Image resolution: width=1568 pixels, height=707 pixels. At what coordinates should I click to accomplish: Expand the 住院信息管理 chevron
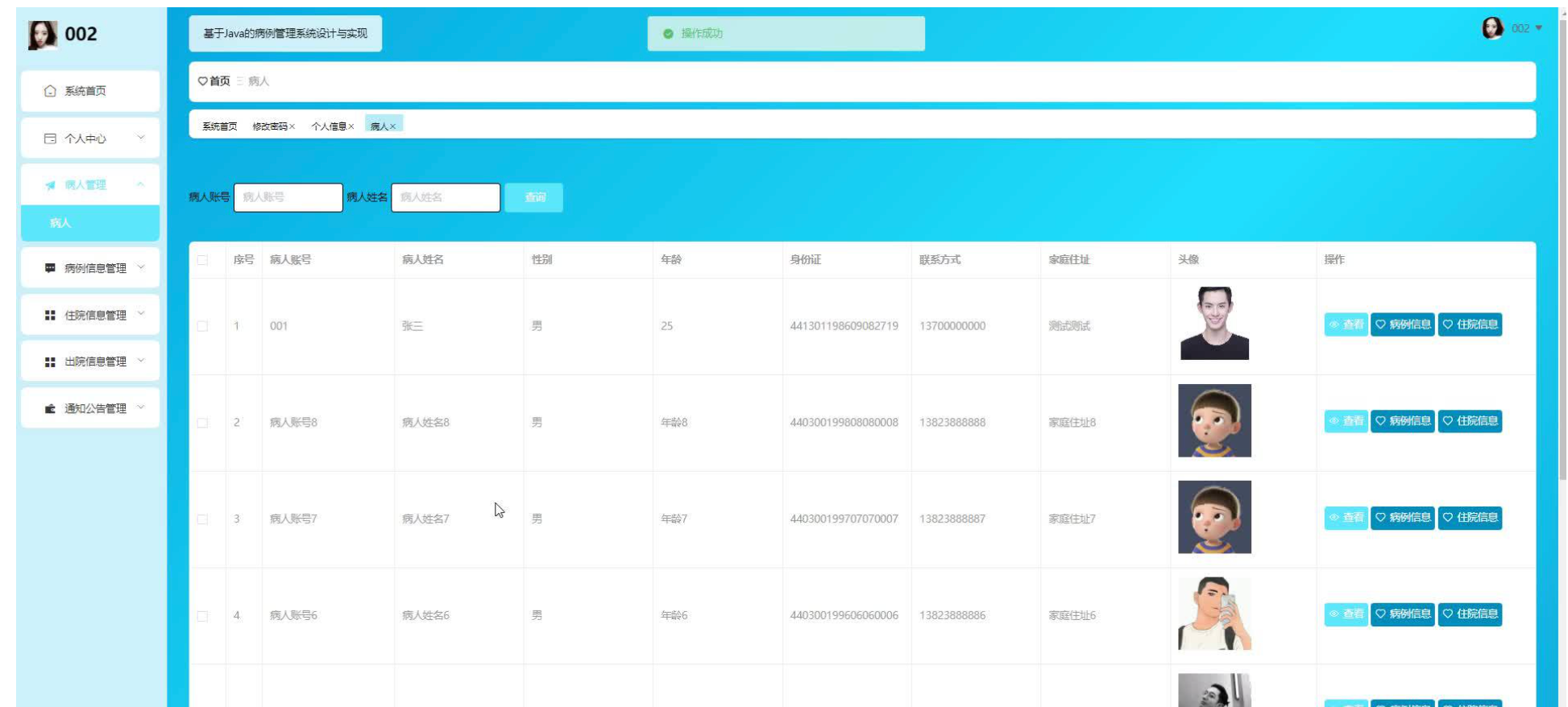(141, 314)
